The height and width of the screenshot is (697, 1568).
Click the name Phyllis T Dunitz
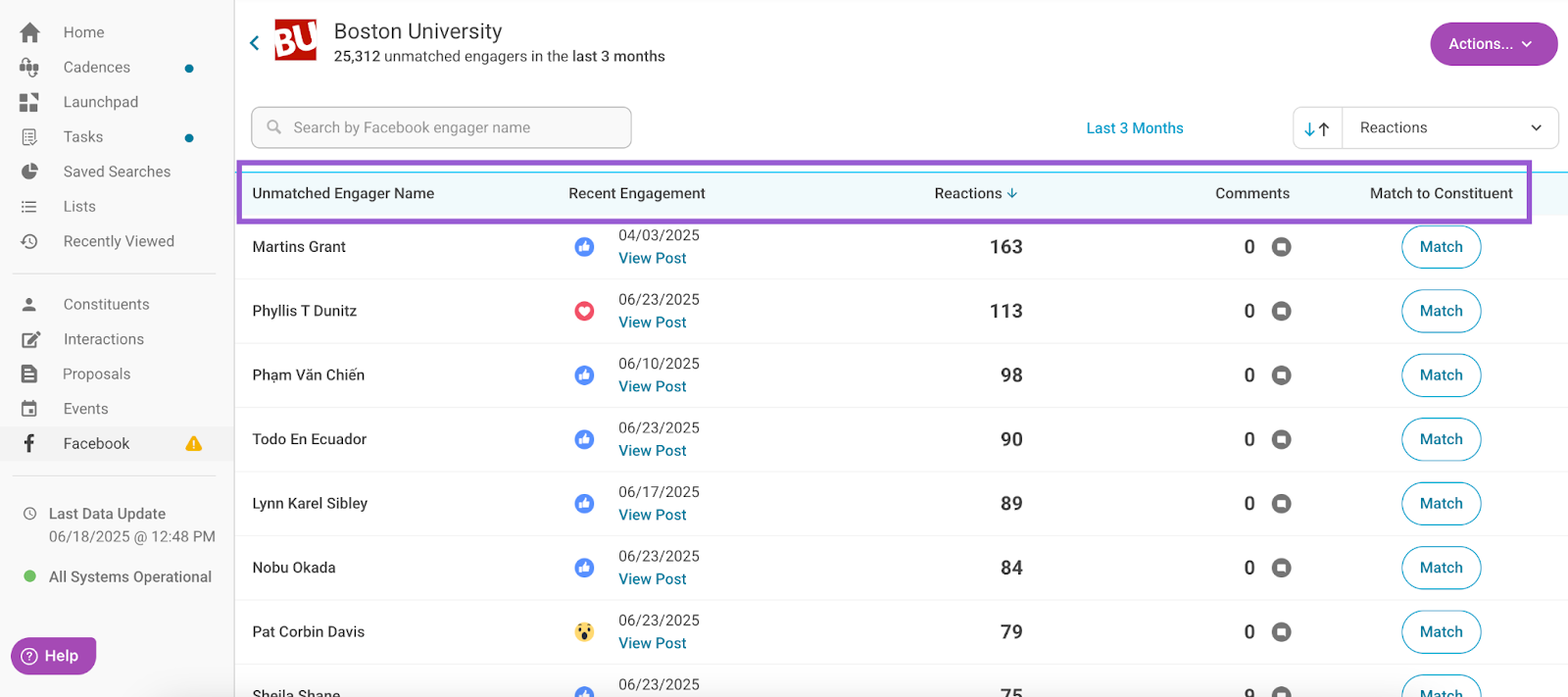click(305, 311)
